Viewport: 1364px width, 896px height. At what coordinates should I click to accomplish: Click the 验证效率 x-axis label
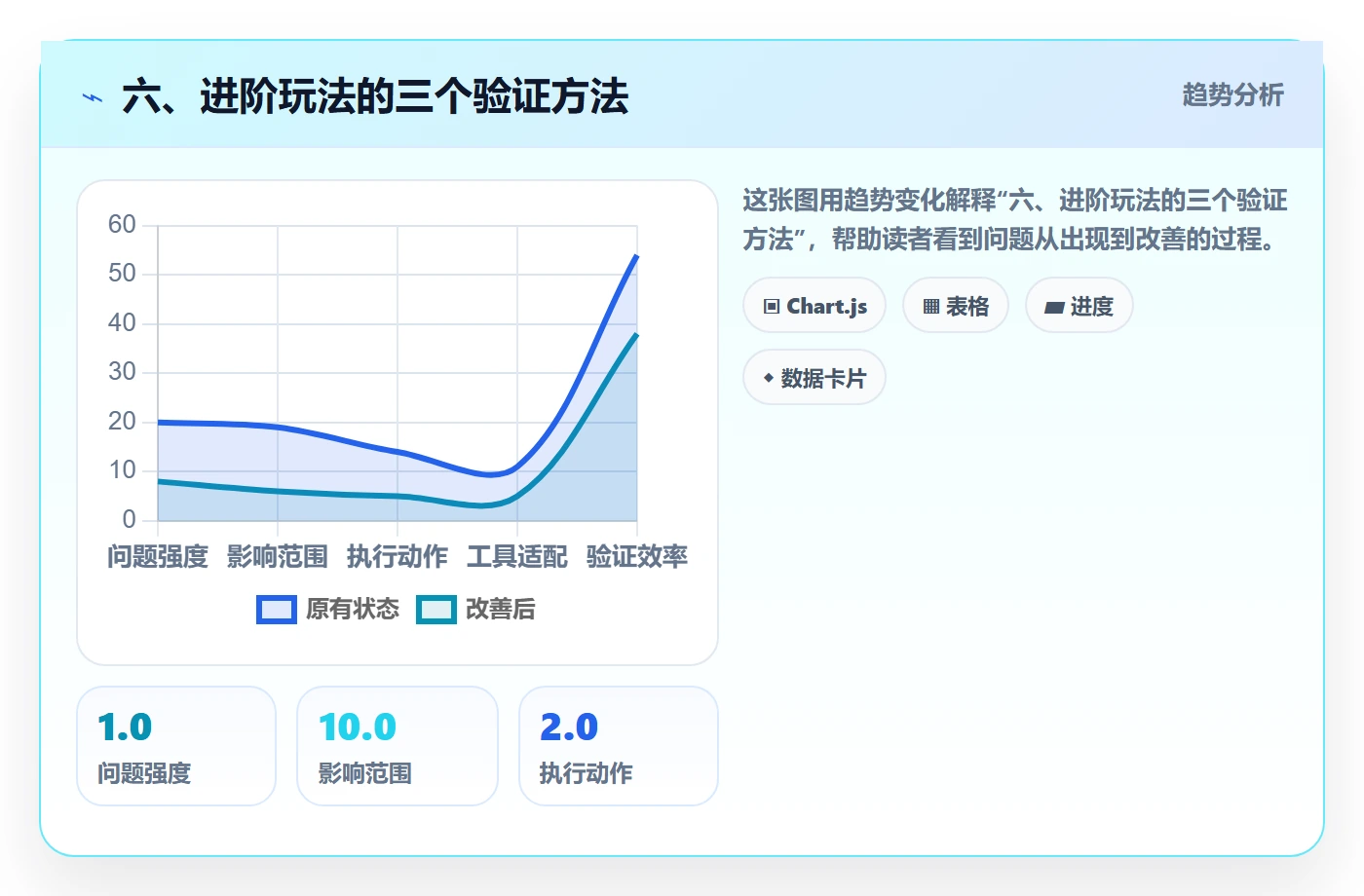(x=637, y=556)
